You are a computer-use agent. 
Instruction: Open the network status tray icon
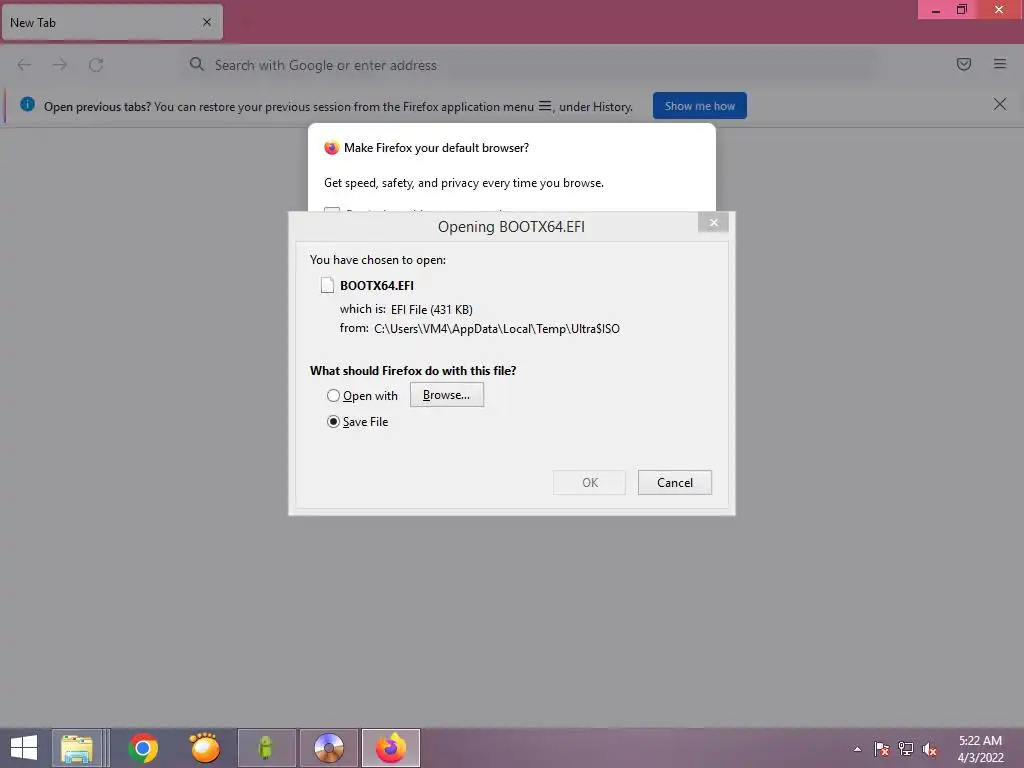[x=906, y=749]
